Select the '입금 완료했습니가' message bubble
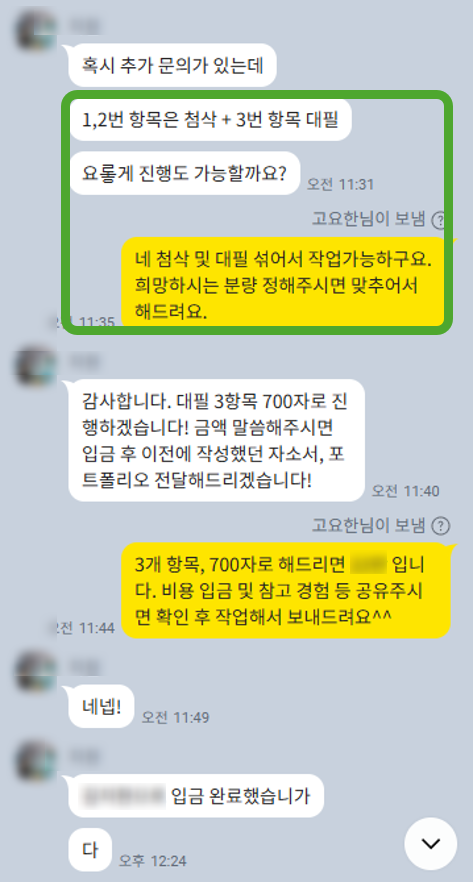 tap(196, 795)
